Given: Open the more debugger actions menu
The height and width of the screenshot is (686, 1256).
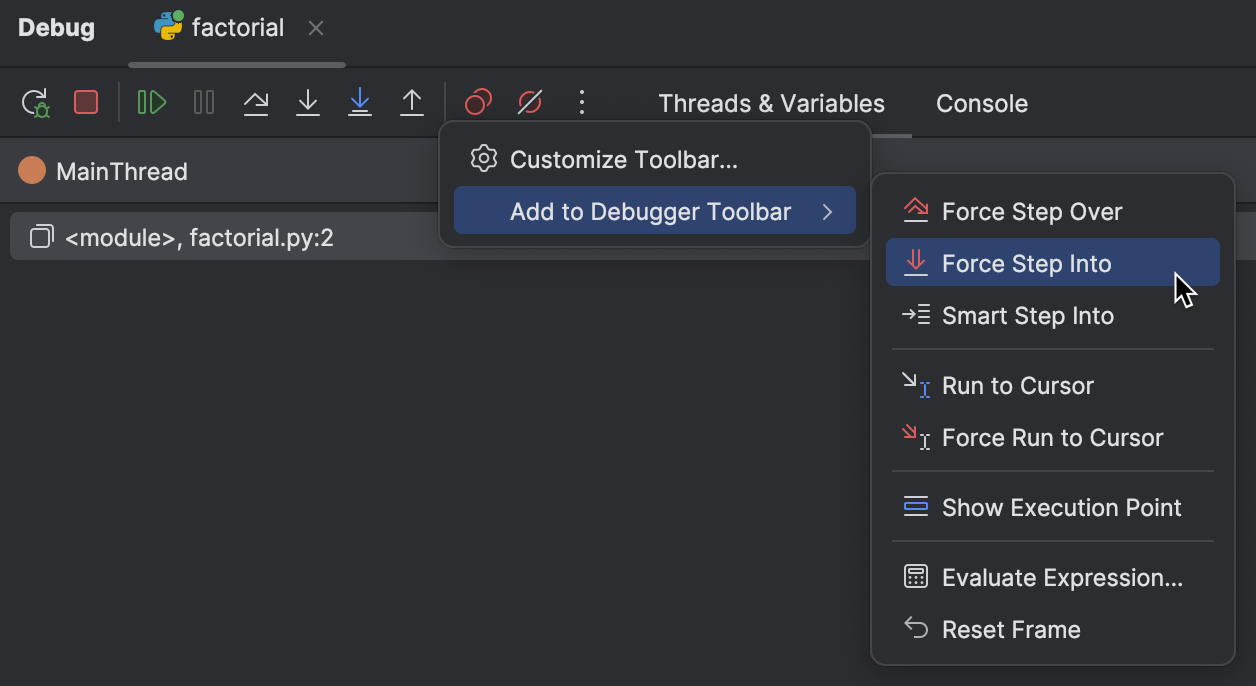Looking at the screenshot, I should point(581,102).
